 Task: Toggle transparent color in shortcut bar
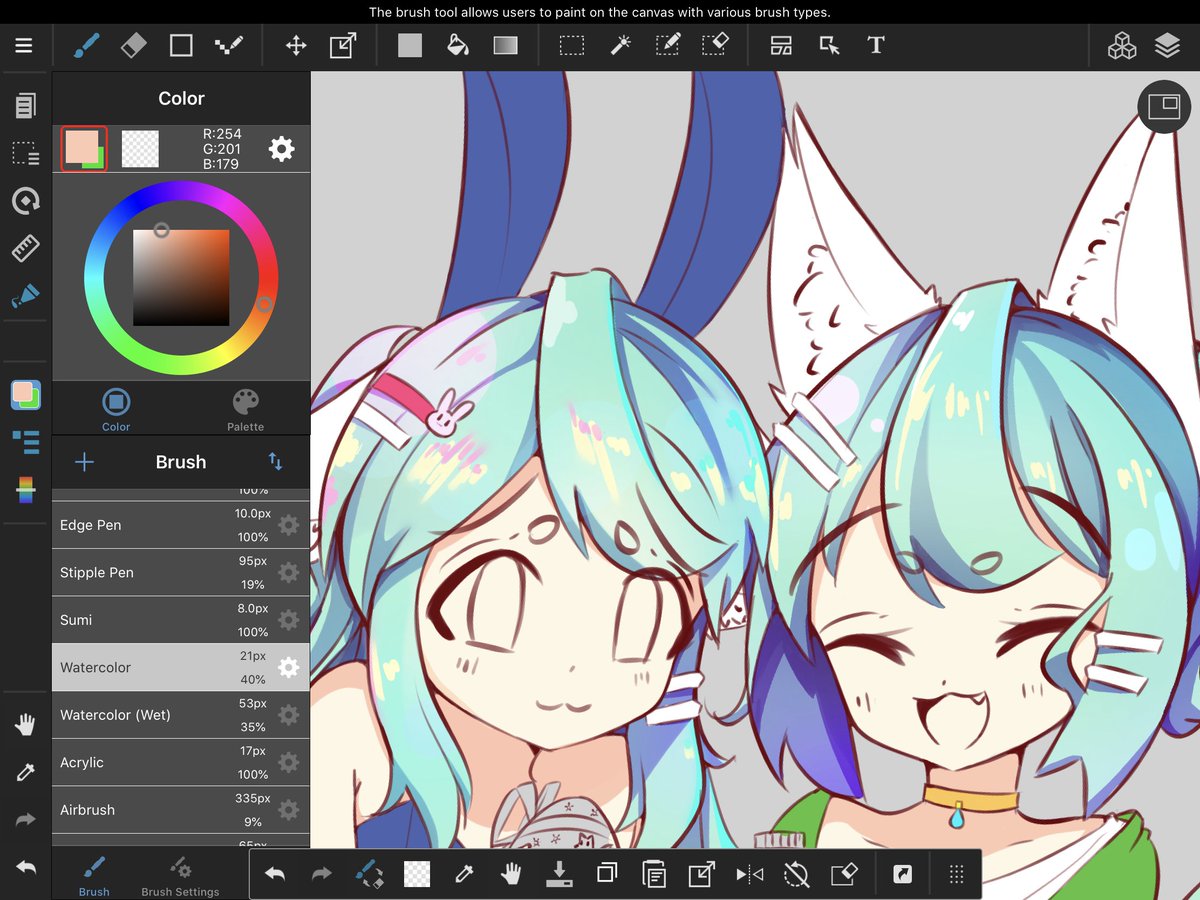coord(417,874)
